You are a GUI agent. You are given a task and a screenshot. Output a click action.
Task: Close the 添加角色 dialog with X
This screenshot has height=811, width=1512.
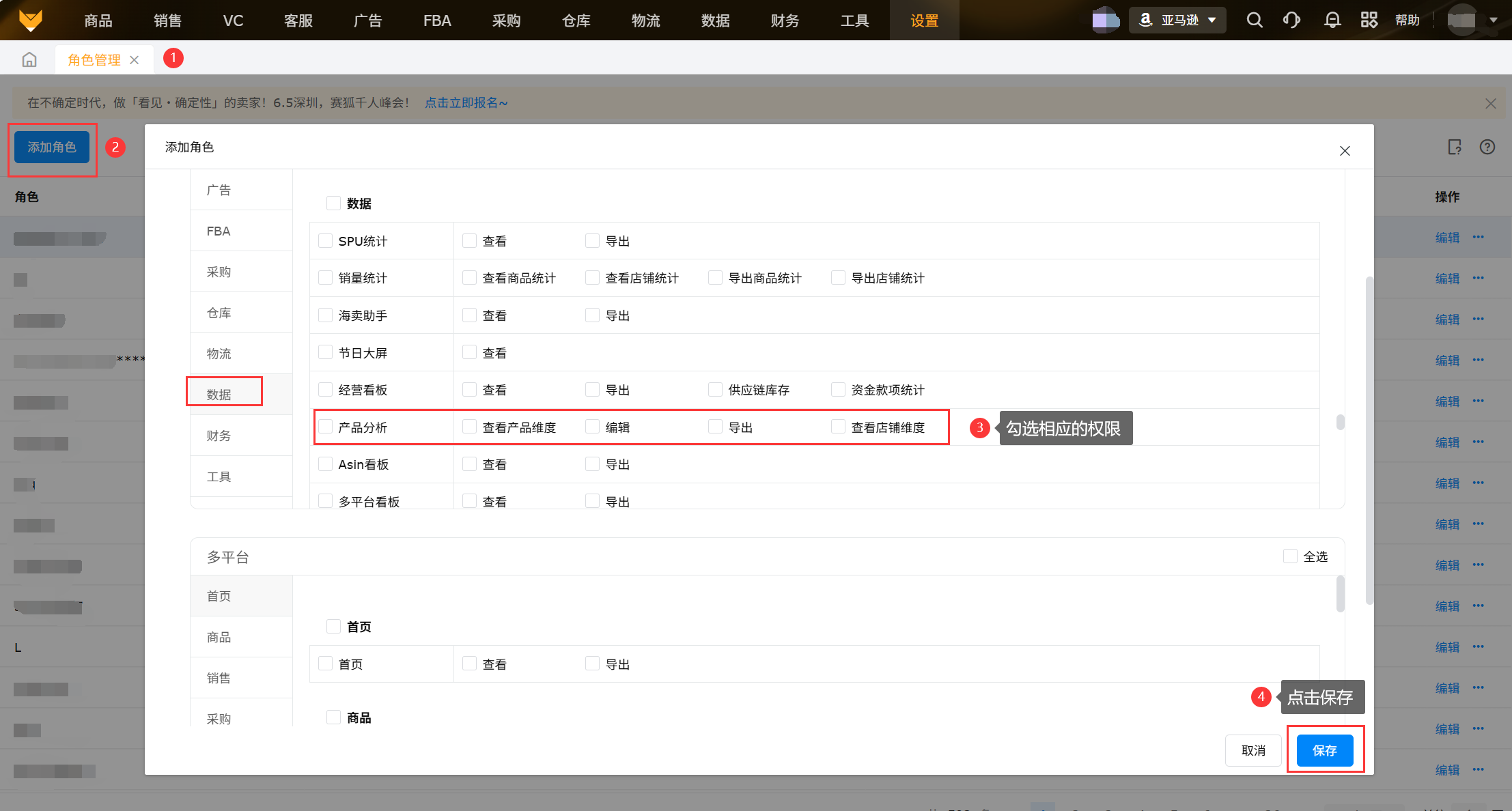[1344, 151]
